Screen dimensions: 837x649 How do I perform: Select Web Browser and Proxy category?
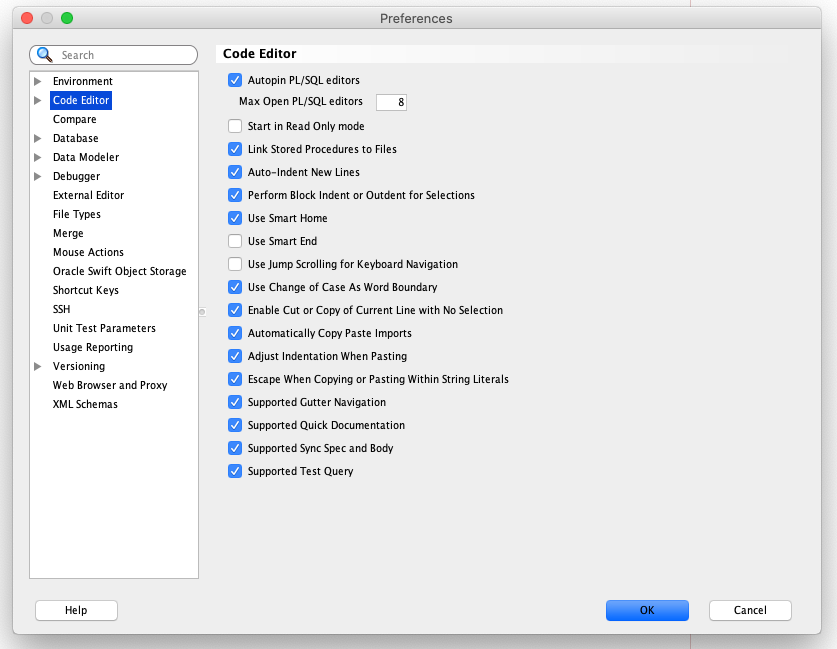tap(110, 385)
